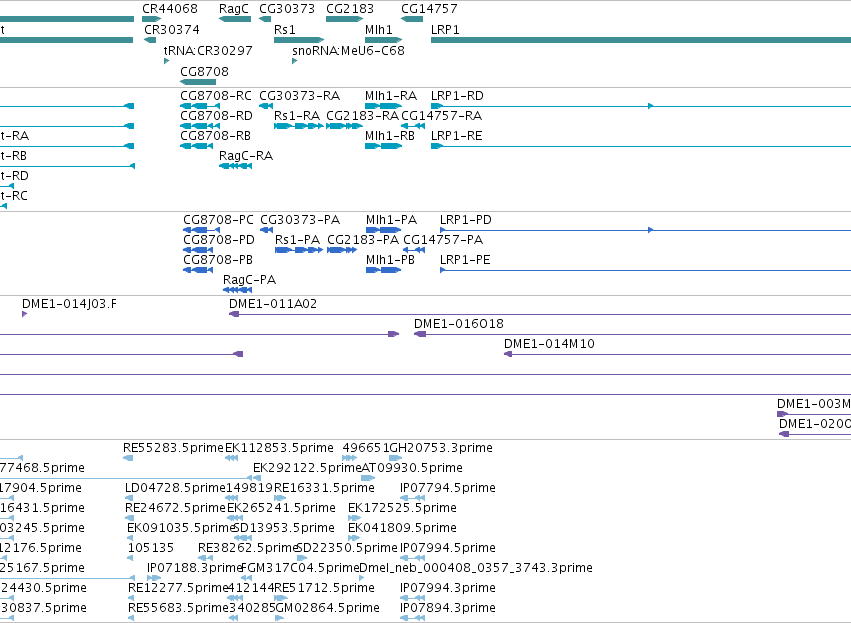Image resolution: width=851 pixels, height=623 pixels.
Task: Select EST EK172525.5prime
Action: coord(402,508)
